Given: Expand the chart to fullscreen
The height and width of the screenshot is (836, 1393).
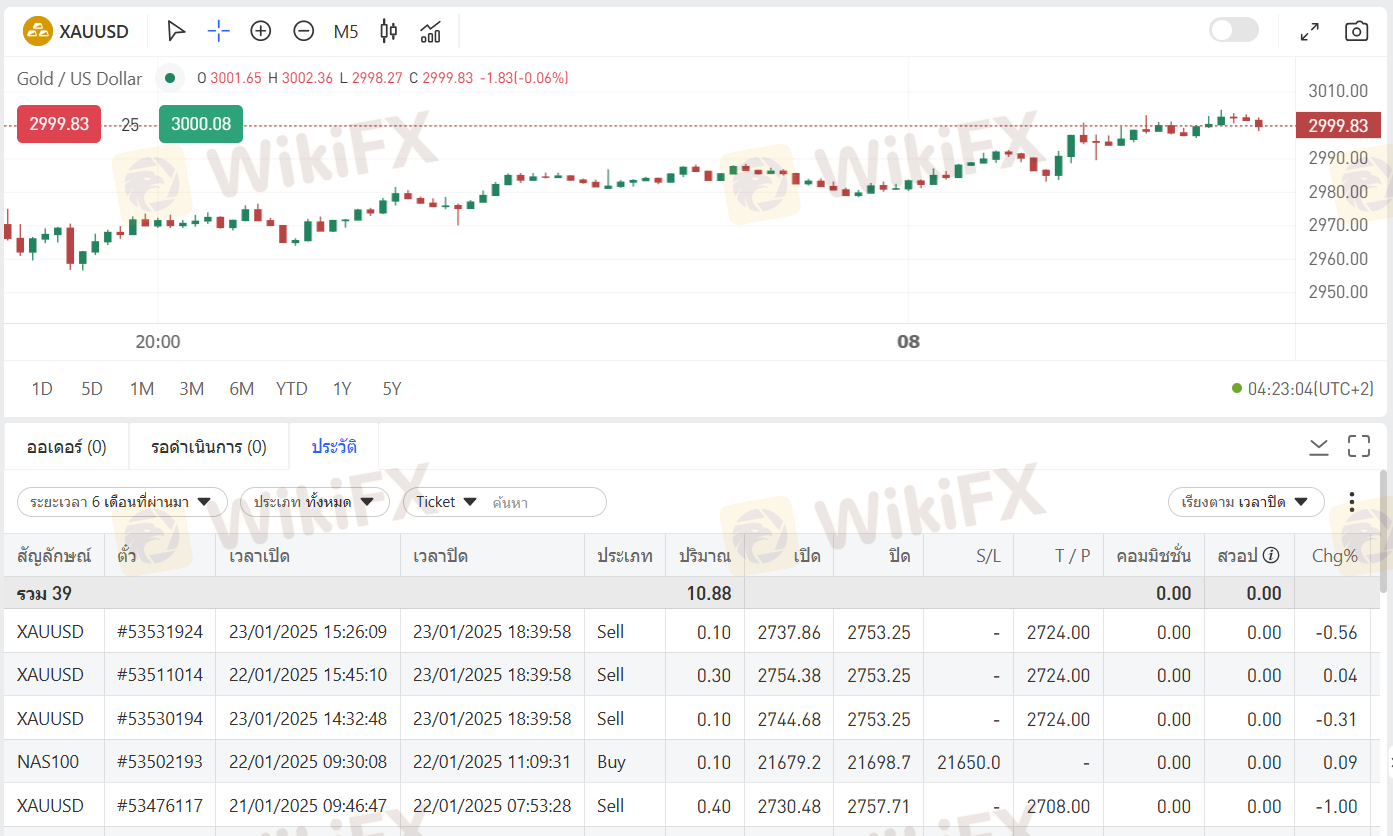Looking at the screenshot, I should click(1309, 31).
